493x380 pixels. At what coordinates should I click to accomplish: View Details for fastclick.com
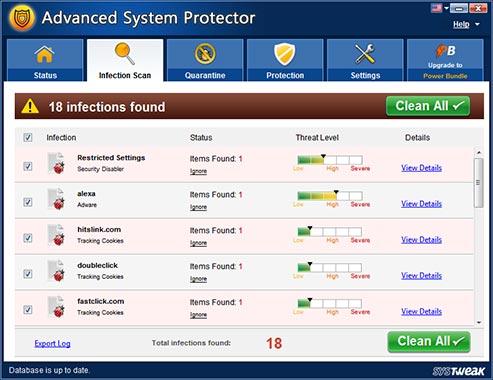(x=421, y=311)
